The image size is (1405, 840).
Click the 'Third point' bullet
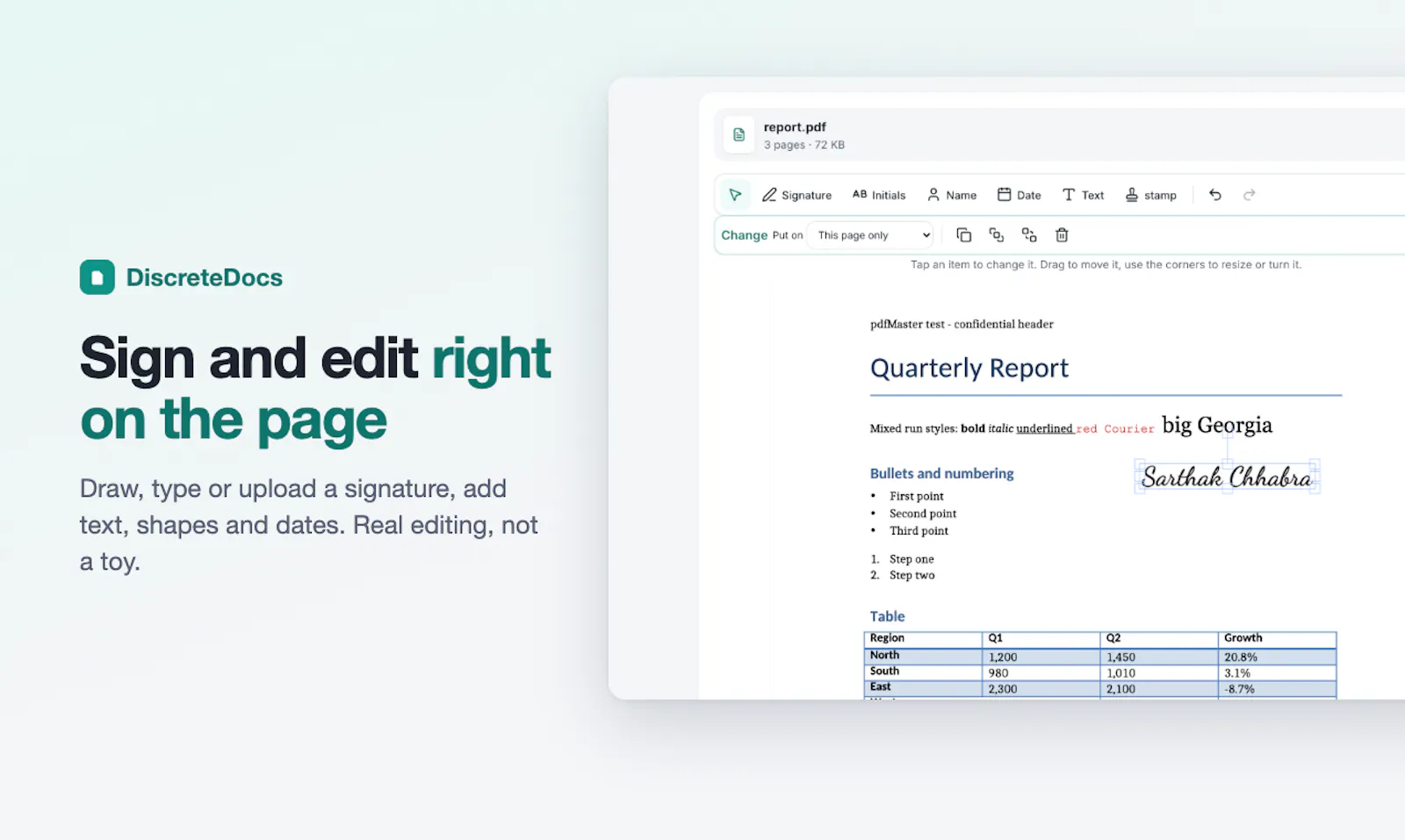pos(919,531)
